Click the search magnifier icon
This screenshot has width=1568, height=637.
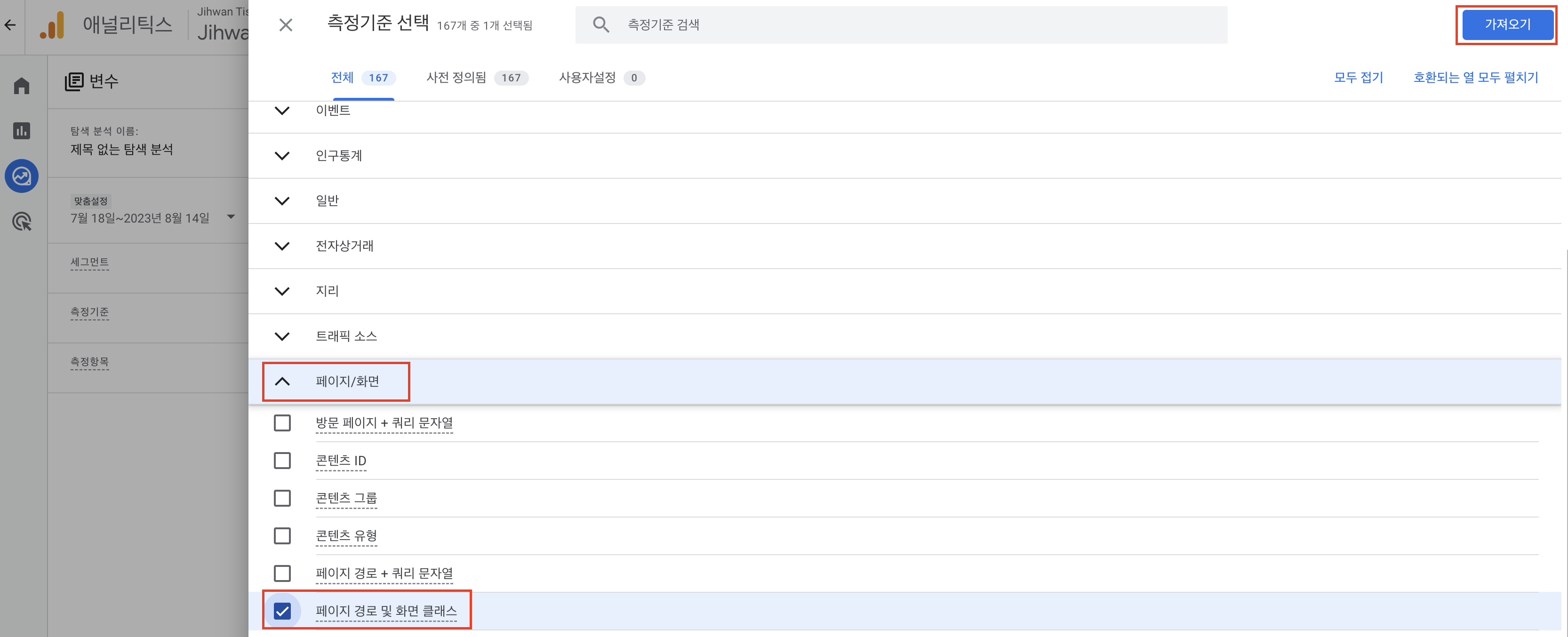(601, 25)
